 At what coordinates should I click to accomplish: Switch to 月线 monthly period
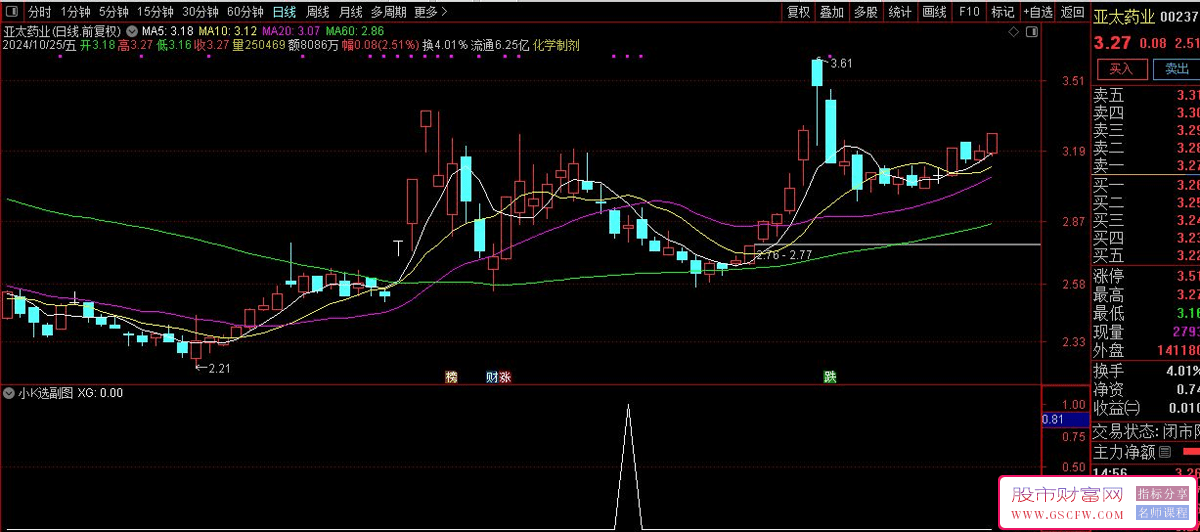[350, 12]
